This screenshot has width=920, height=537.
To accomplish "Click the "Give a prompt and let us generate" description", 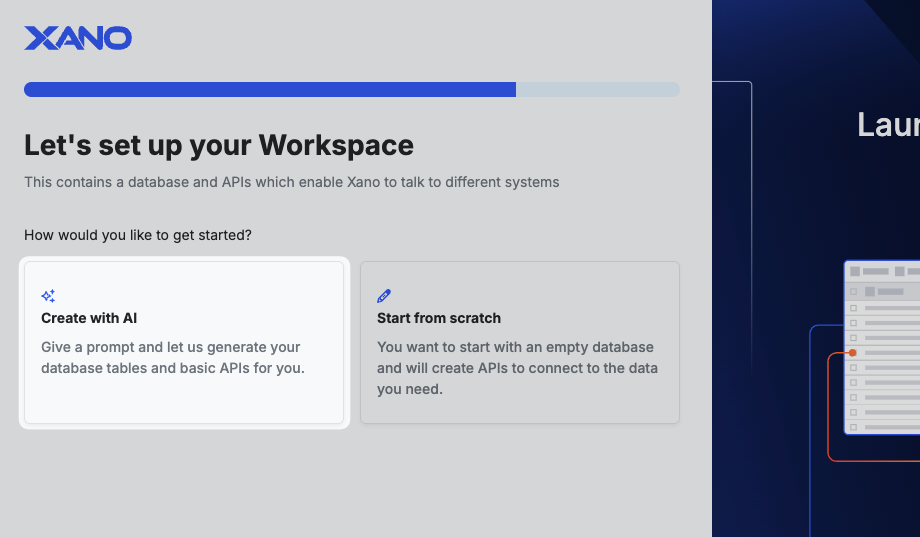I will [x=173, y=357].
